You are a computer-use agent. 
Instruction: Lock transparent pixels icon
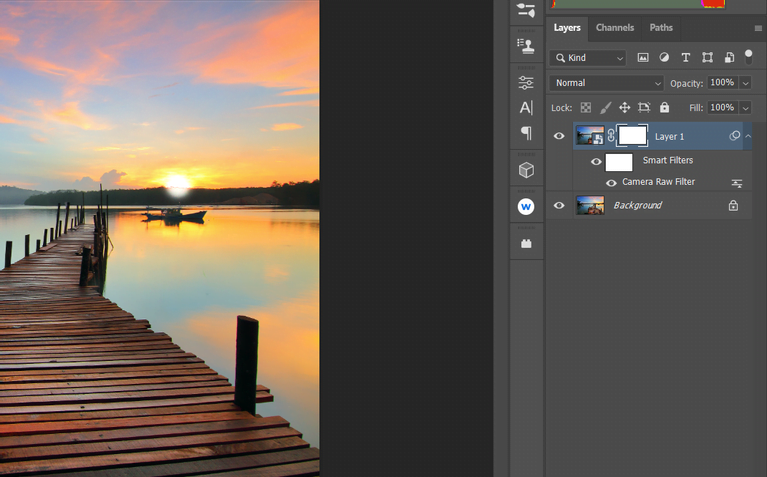[586, 108]
